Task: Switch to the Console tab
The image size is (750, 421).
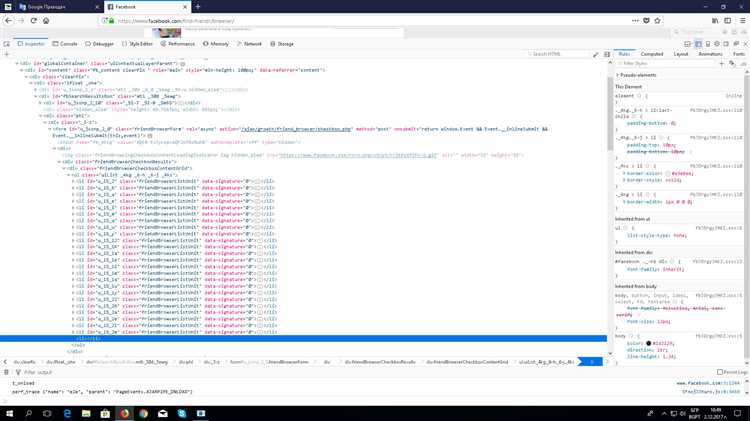Action: (65, 44)
